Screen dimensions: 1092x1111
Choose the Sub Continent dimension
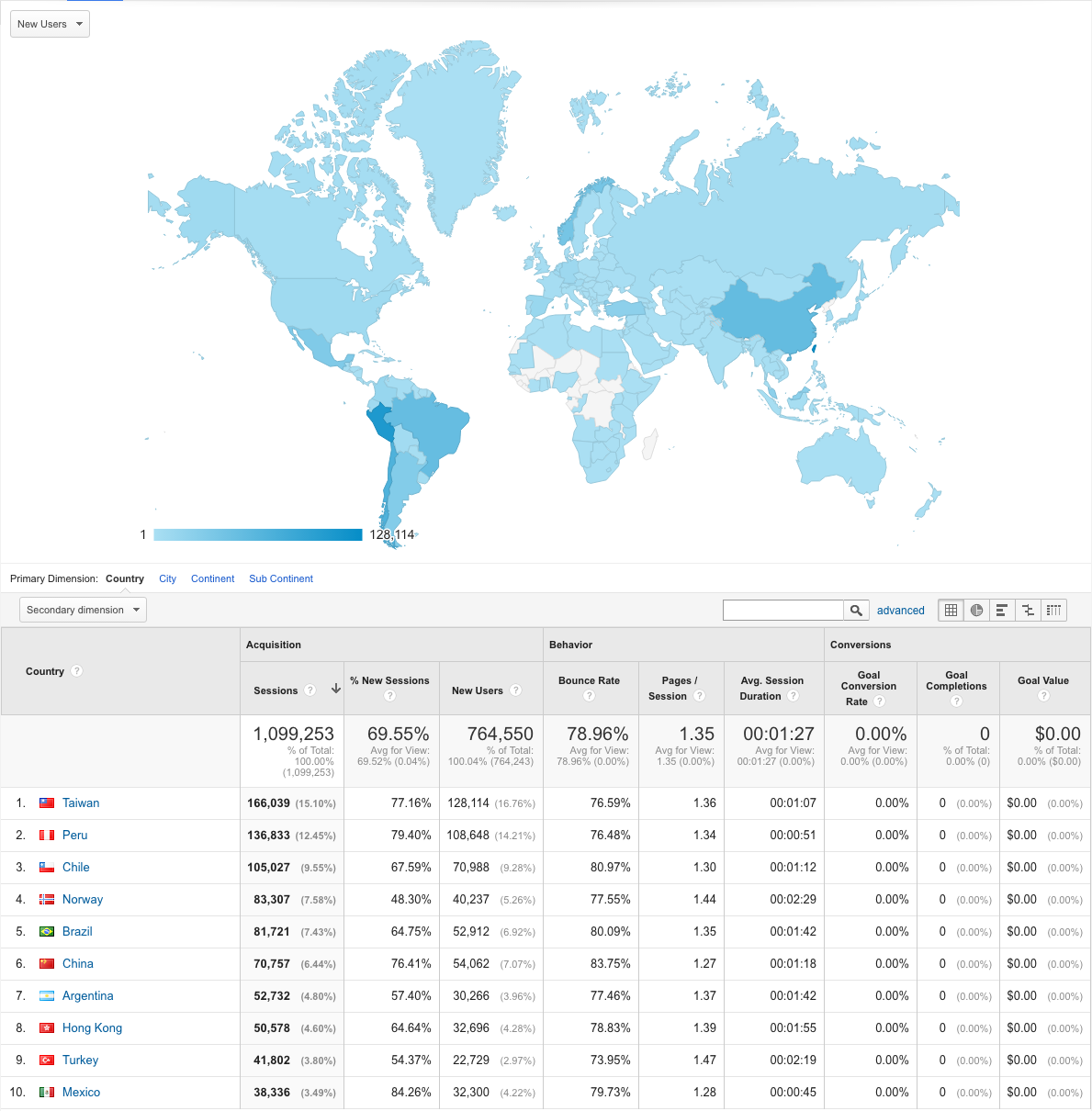click(281, 578)
